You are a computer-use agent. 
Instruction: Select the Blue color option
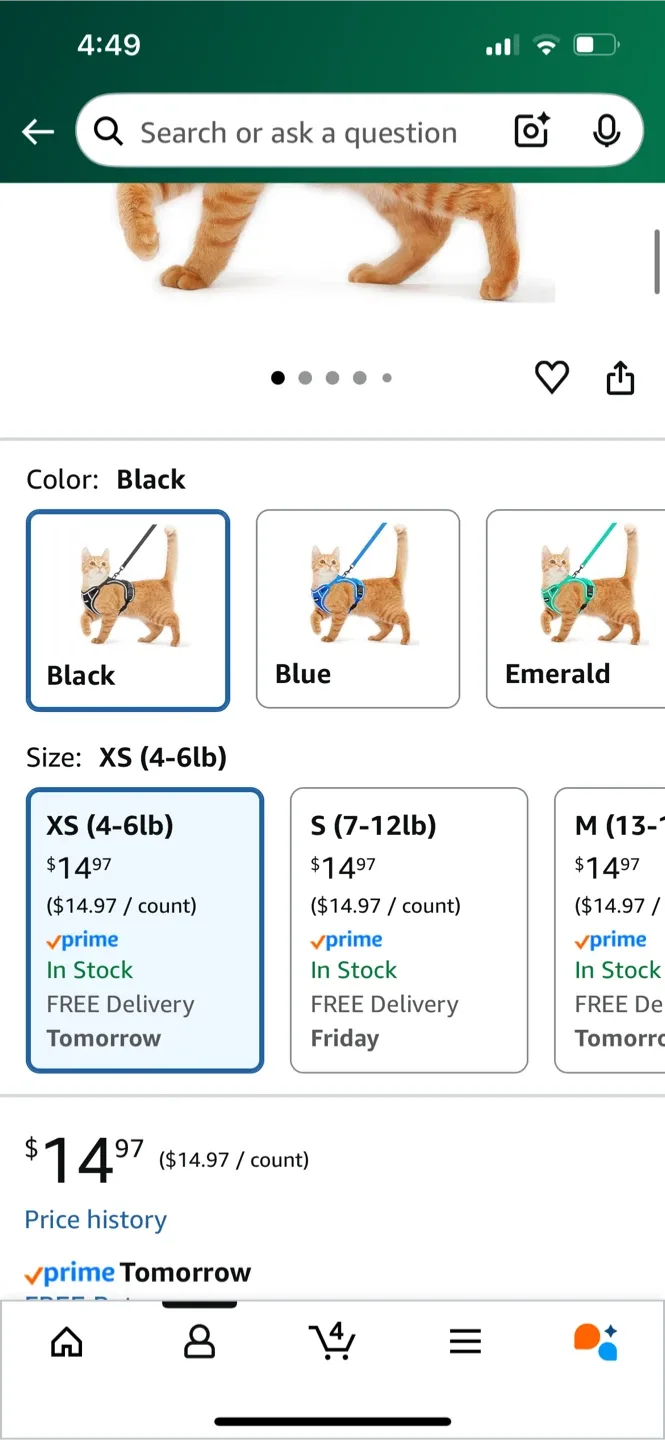click(x=357, y=608)
